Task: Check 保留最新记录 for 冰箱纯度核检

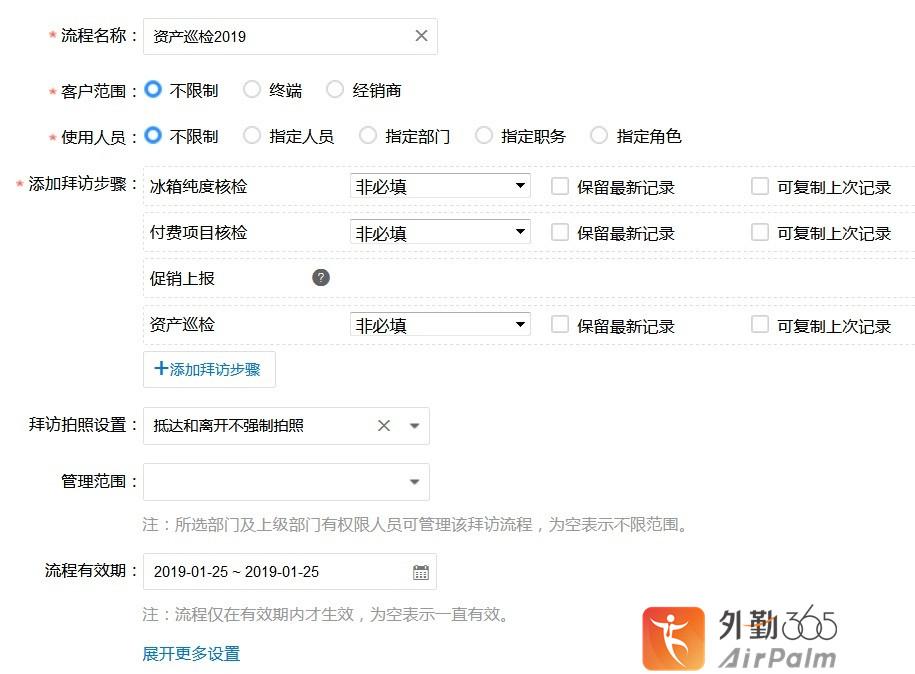Action: (560, 186)
